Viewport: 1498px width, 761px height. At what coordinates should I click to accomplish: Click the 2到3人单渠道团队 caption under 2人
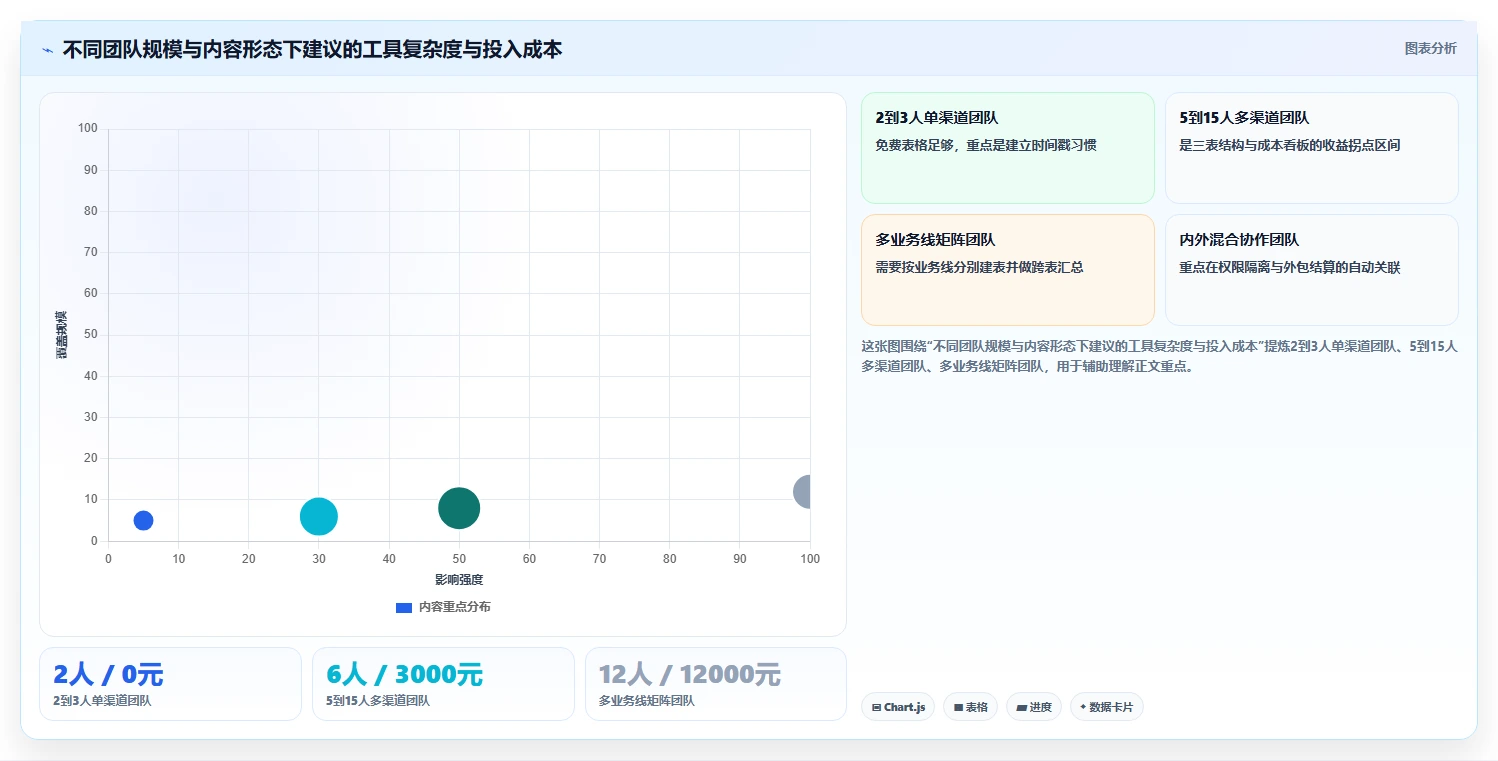tap(102, 701)
